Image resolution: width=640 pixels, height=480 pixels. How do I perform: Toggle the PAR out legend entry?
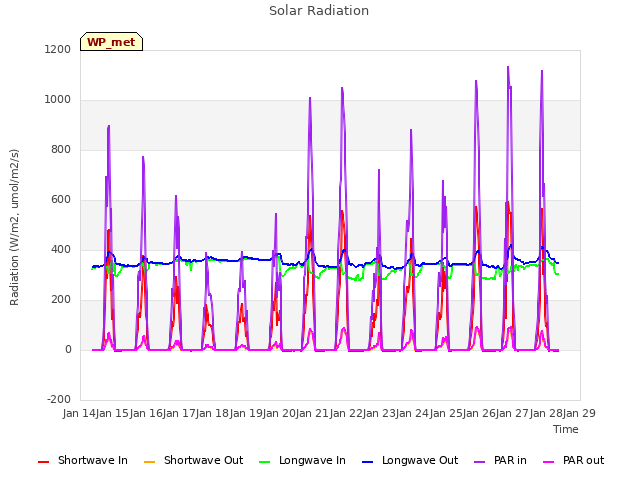(573, 460)
